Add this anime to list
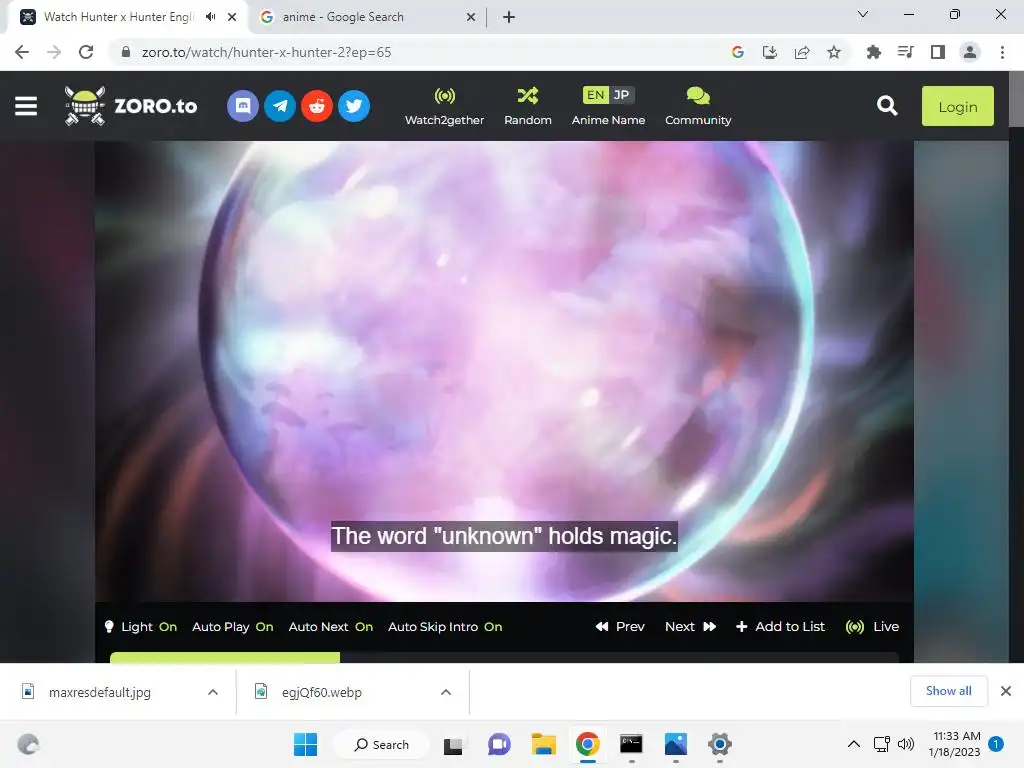Viewport: 1024px width, 768px height. tap(780, 627)
